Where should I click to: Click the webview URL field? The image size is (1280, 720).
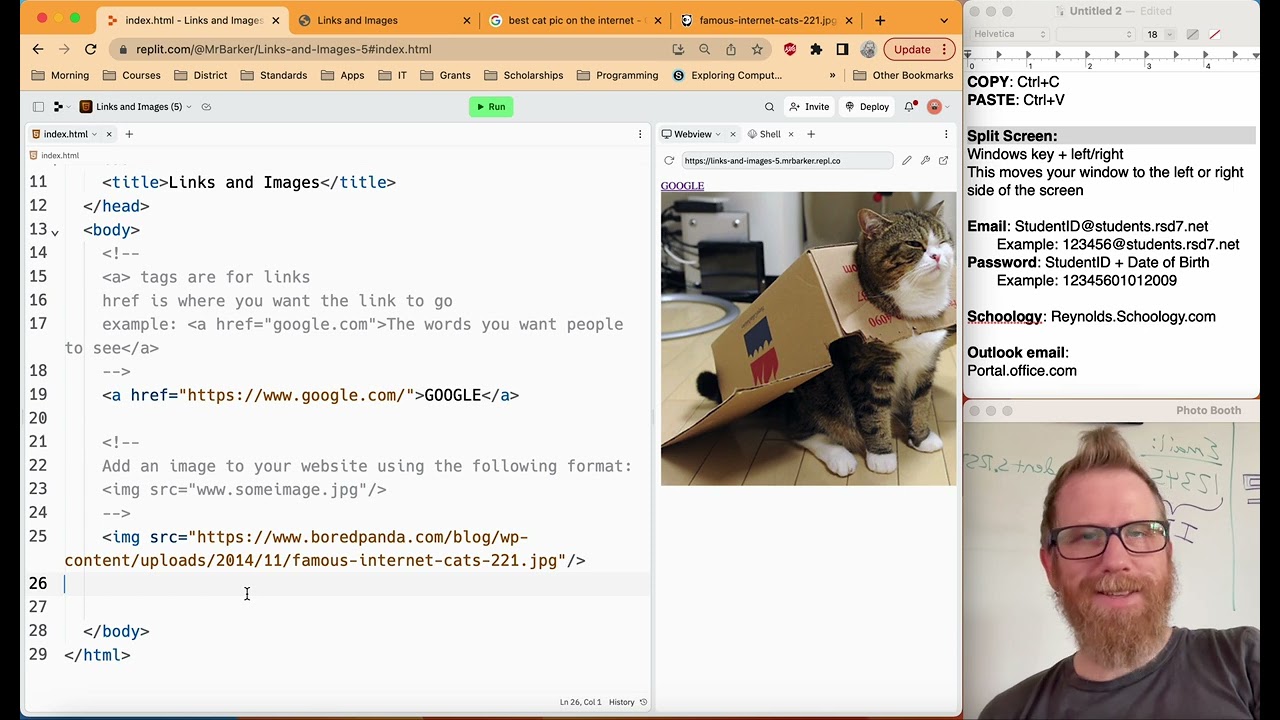click(x=786, y=161)
